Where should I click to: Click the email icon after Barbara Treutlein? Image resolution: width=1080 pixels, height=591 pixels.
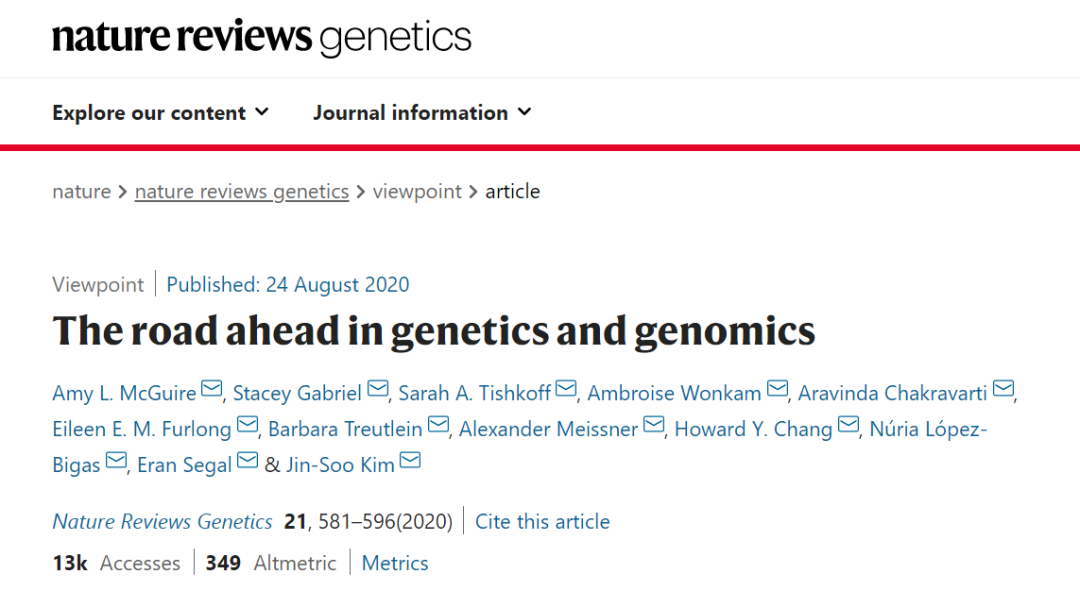click(x=438, y=426)
